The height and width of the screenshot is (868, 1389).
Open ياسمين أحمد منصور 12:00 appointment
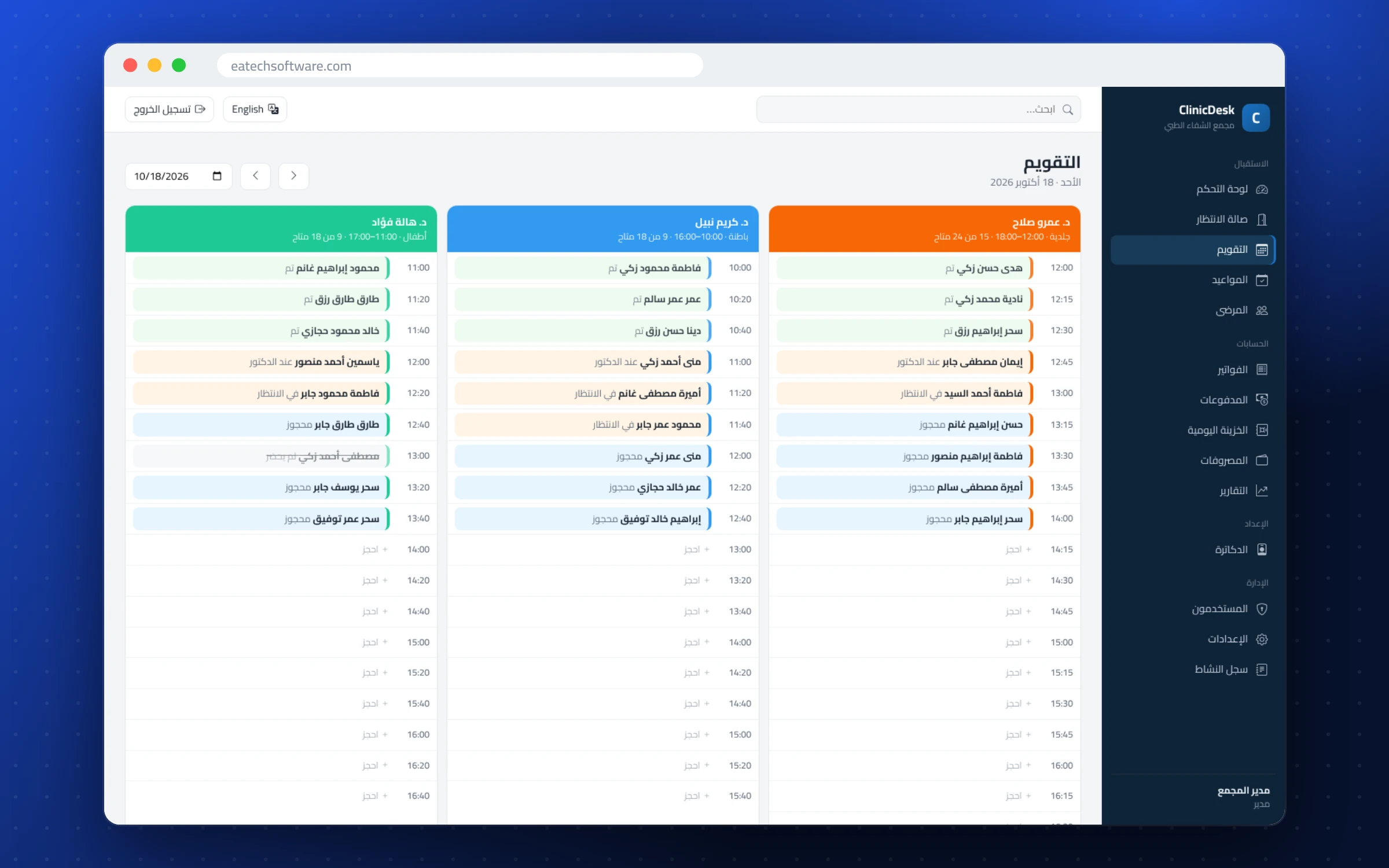pyautogui.click(x=261, y=362)
